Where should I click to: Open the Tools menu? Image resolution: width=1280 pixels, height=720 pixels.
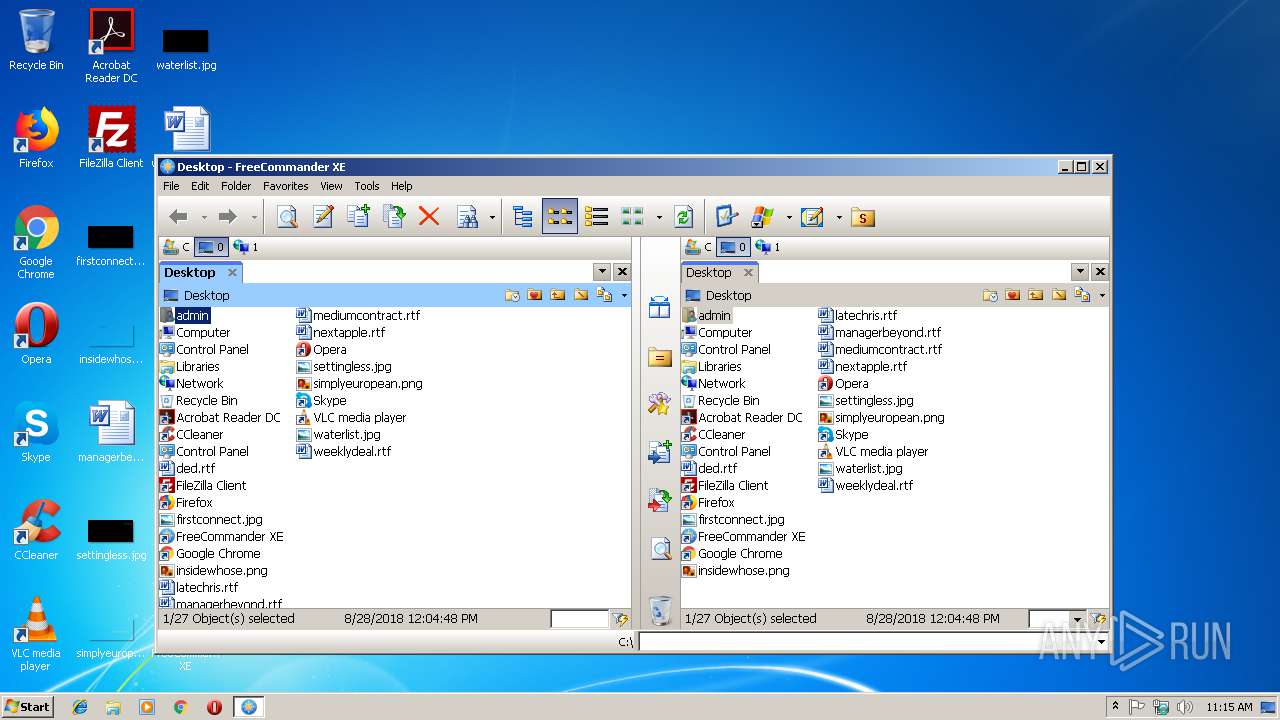point(367,186)
